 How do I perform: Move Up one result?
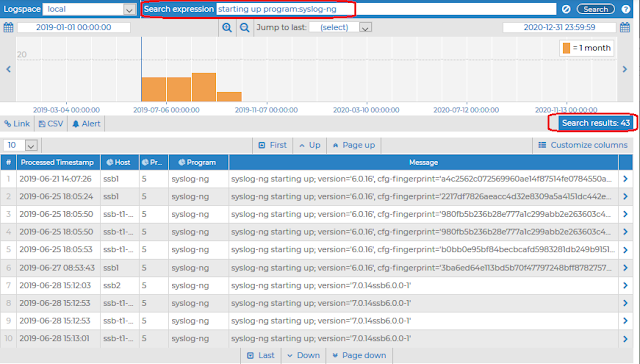(x=309, y=145)
